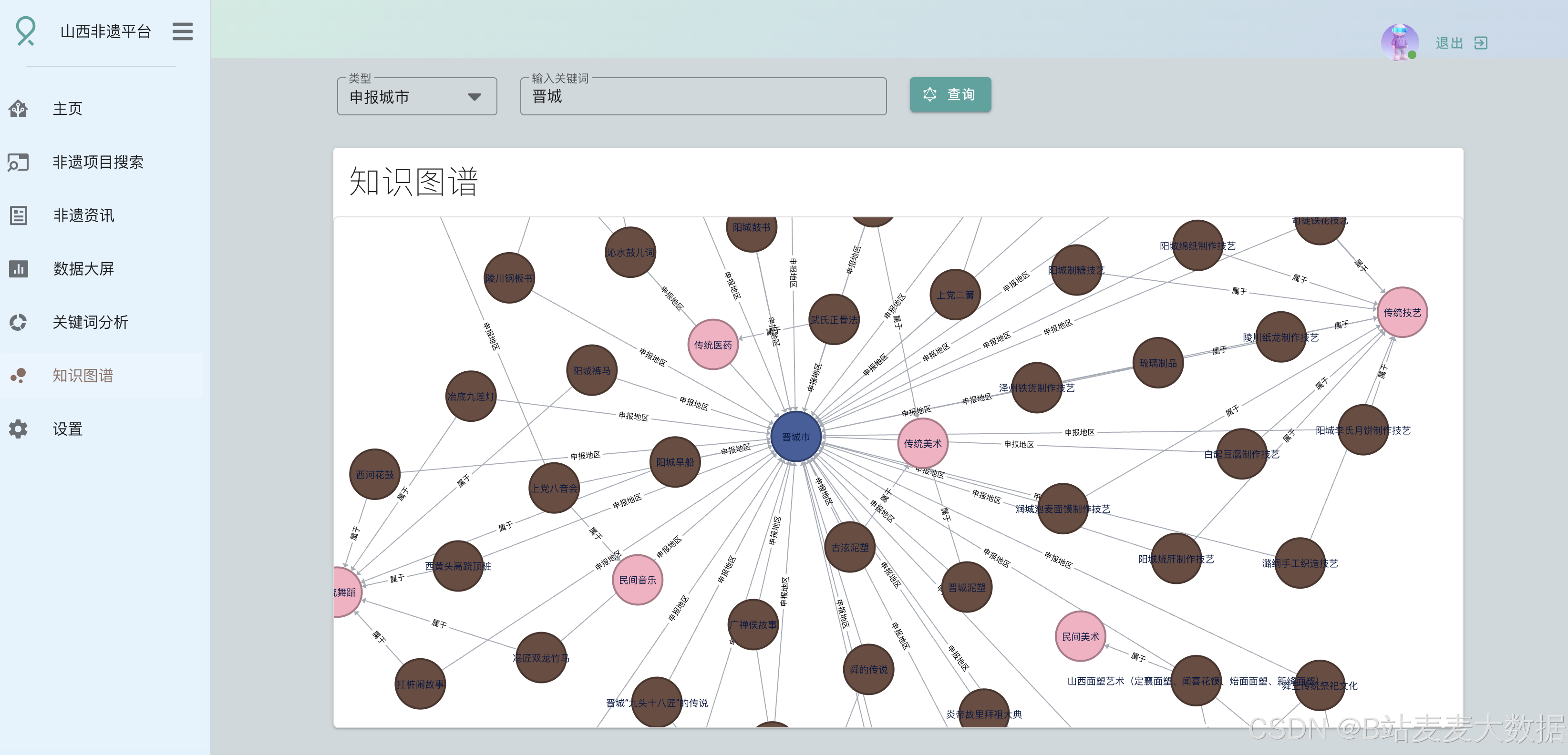Select the 传统医药 pink node
This screenshot has width=1568, height=755.
tap(713, 345)
